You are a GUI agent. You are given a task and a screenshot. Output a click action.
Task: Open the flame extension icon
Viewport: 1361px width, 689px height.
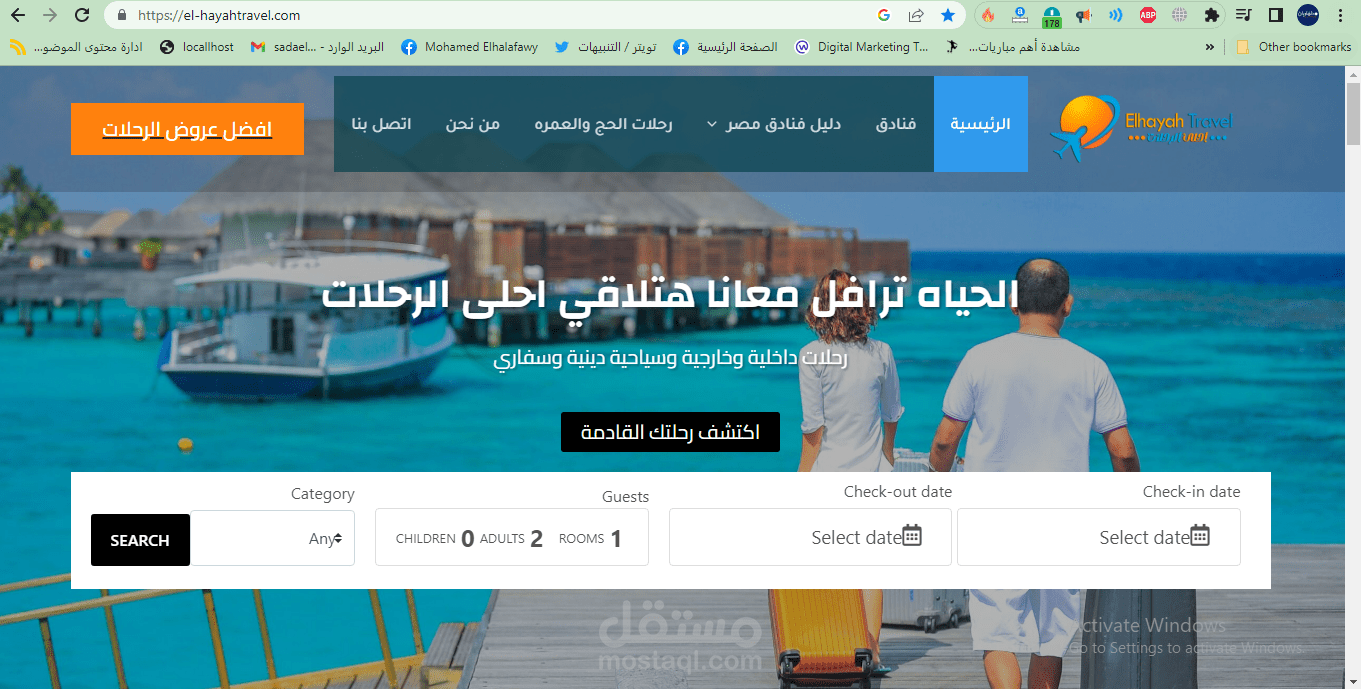988,15
